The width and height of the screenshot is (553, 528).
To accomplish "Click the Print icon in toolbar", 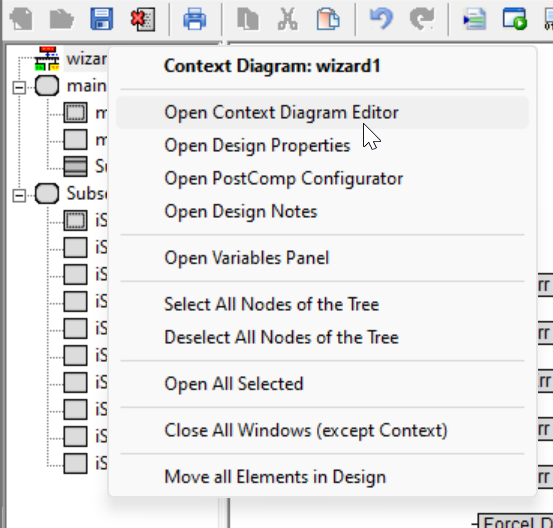I will click(195, 19).
